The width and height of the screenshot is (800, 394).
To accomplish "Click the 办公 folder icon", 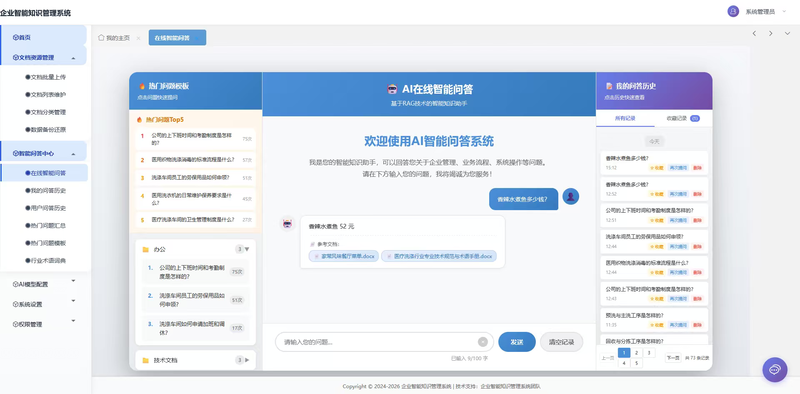I will [x=145, y=250].
